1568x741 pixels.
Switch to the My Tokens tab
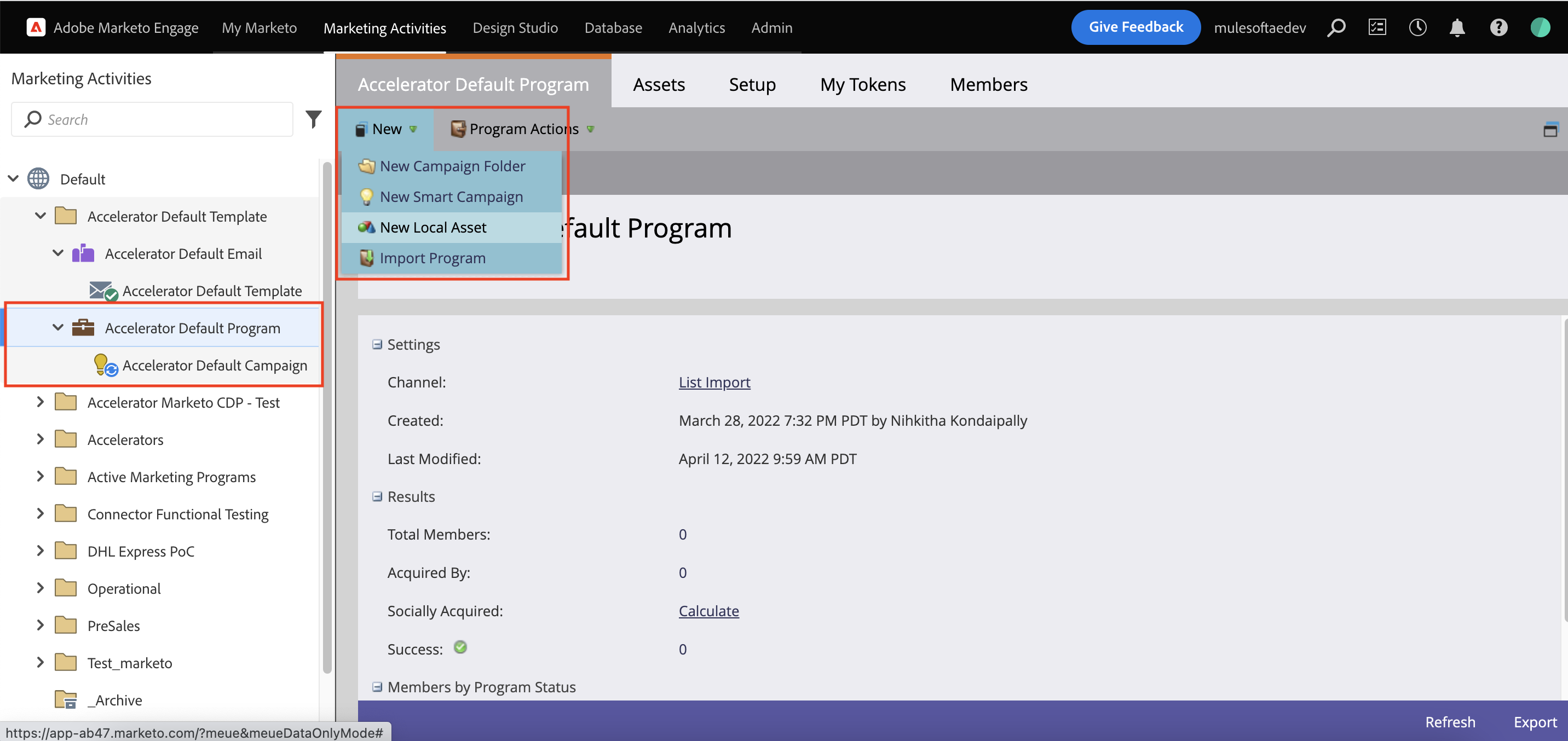tap(862, 84)
